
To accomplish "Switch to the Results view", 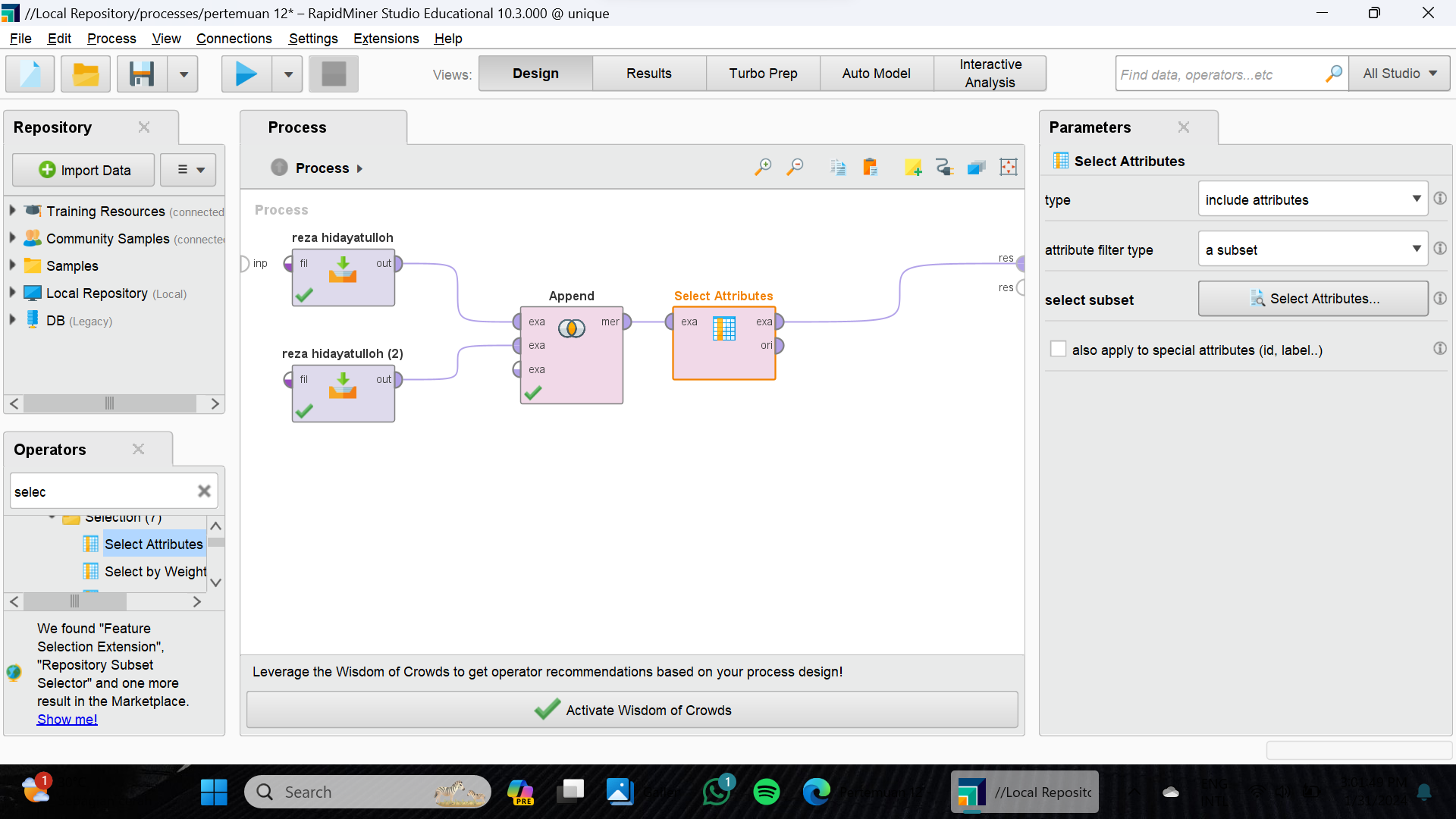I will (648, 74).
